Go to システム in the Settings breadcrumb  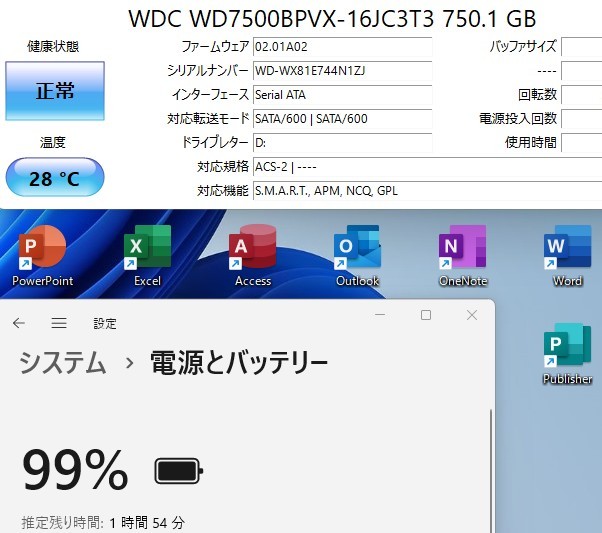(x=63, y=363)
